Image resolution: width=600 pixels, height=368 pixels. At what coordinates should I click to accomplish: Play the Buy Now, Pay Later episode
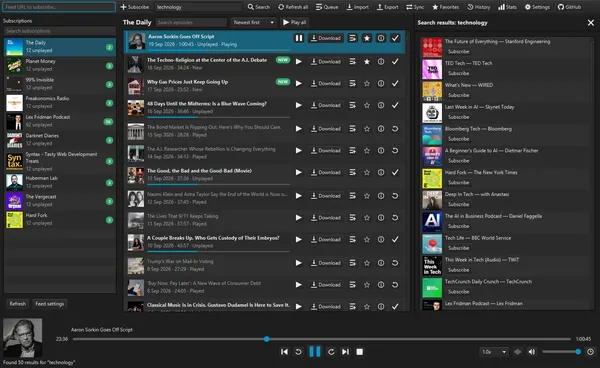tap(299, 285)
